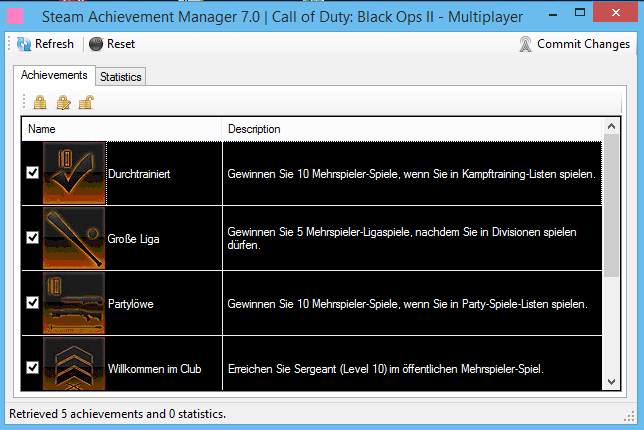The height and width of the screenshot is (430, 644).
Task: Click the Reset bomb icon button
Action: point(112,44)
